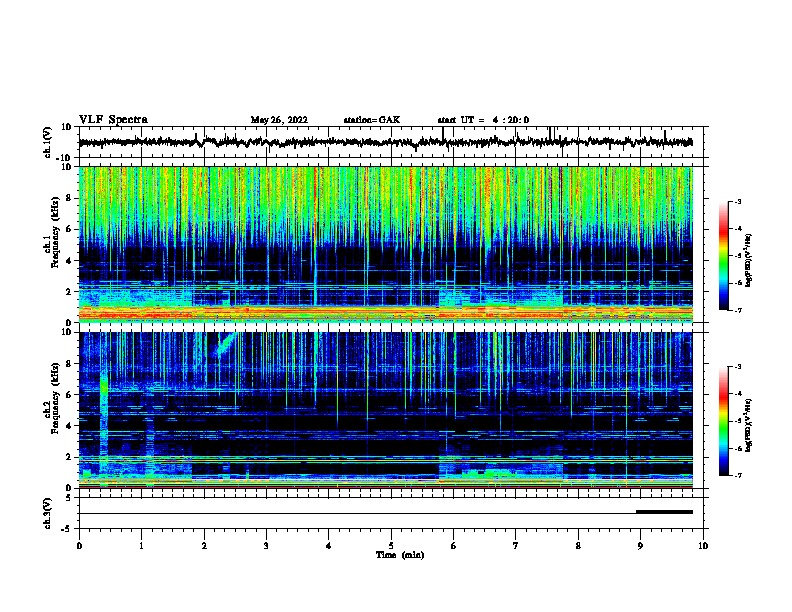Select the "start UT = 4:20:0" label
This screenshot has height=612, width=792.
[x=483, y=120]
